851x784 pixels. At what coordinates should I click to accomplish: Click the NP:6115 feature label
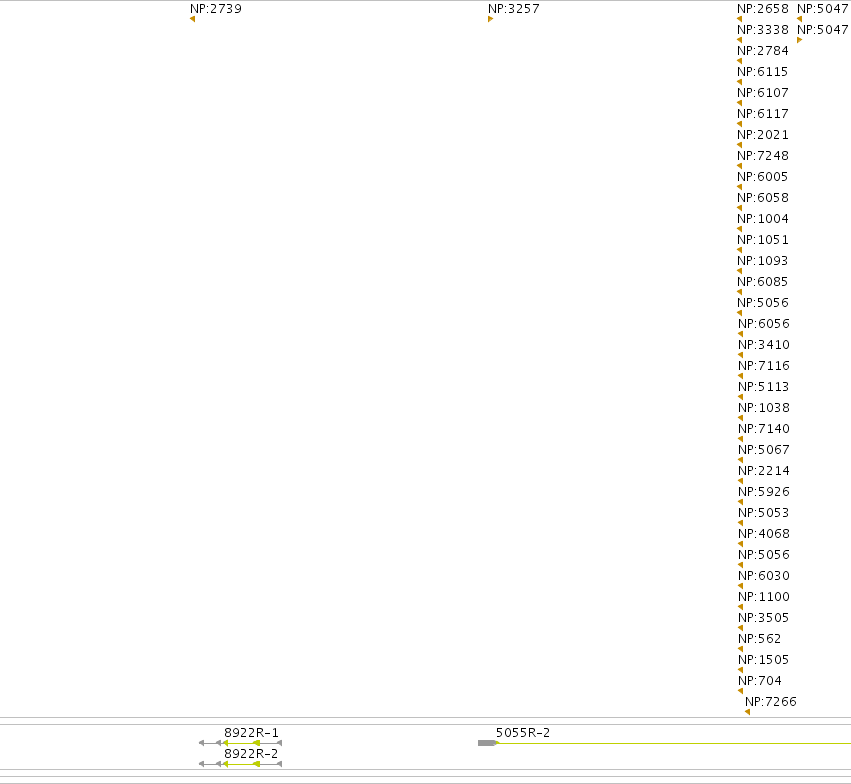[763, 72]
